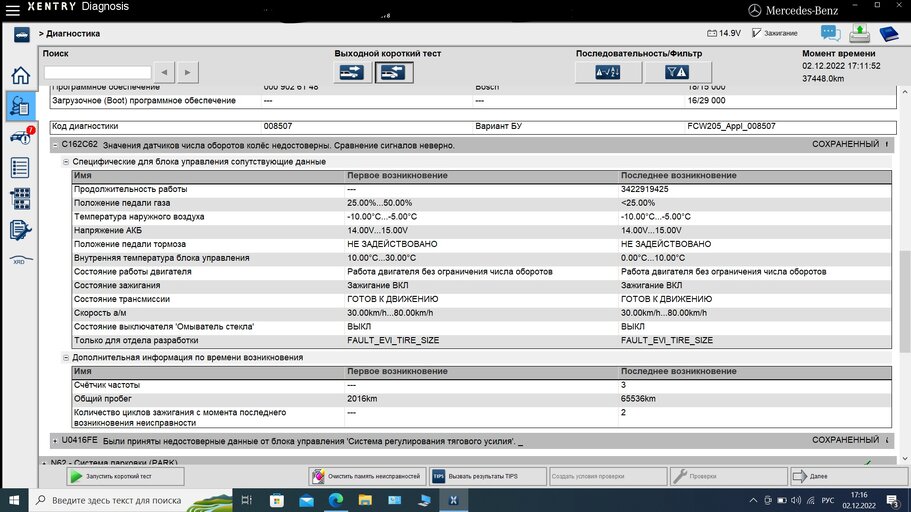
Task: Click the Диагностика breadcrumb
Action: 73,34
